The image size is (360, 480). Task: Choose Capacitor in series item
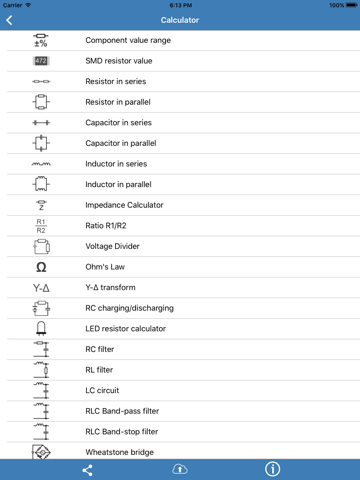pyautogui.click(x=183, y=123)
